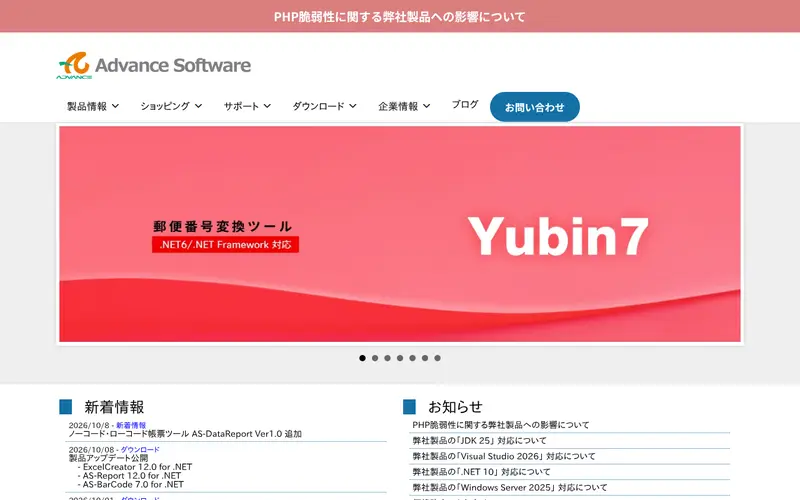The height and width of the screenshot is (500, 800).
Task: Open PHP脆弱性 notice in お知らせ list
Action: [501, 425]
